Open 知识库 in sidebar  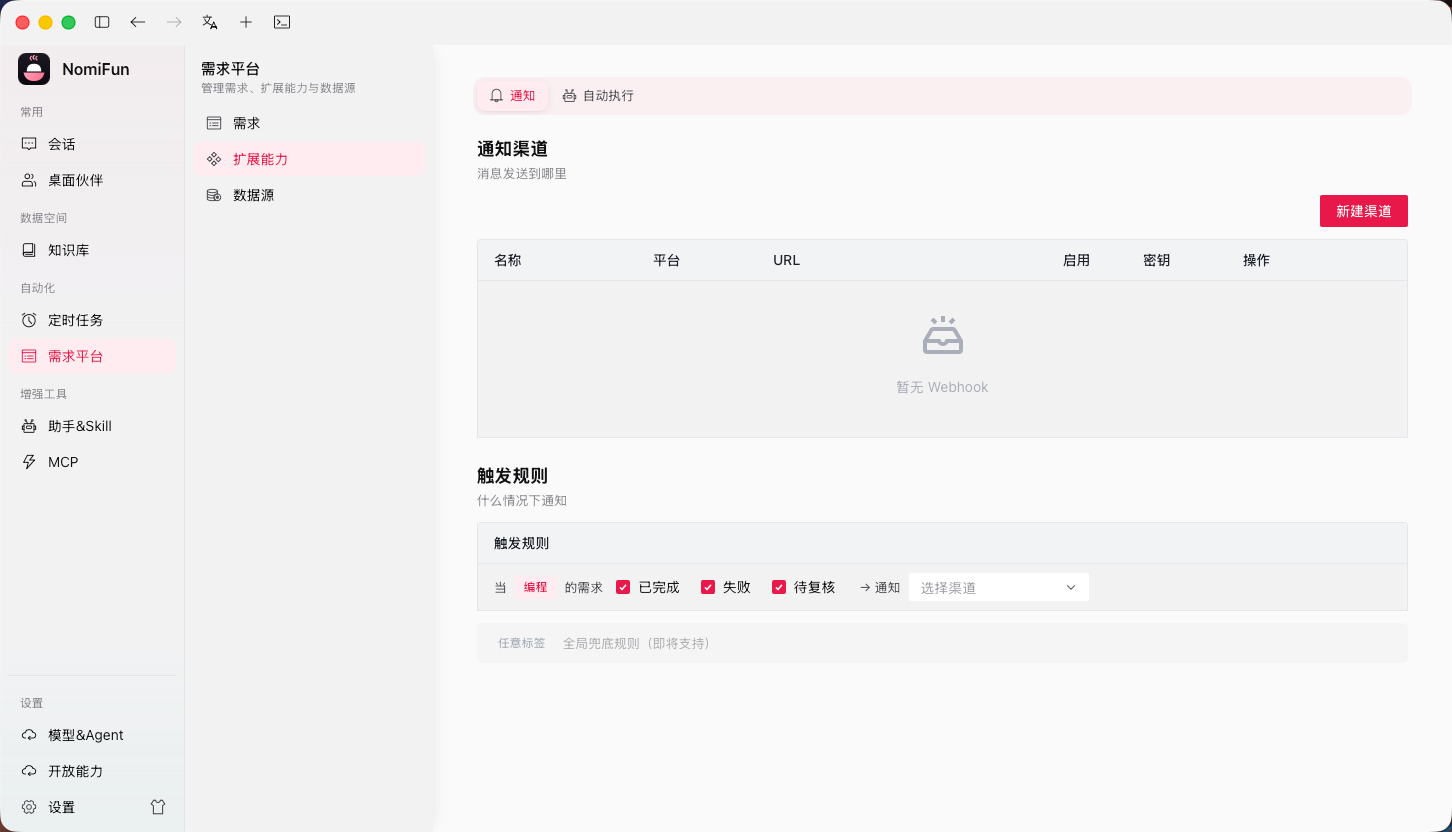[x=92, y=250]
